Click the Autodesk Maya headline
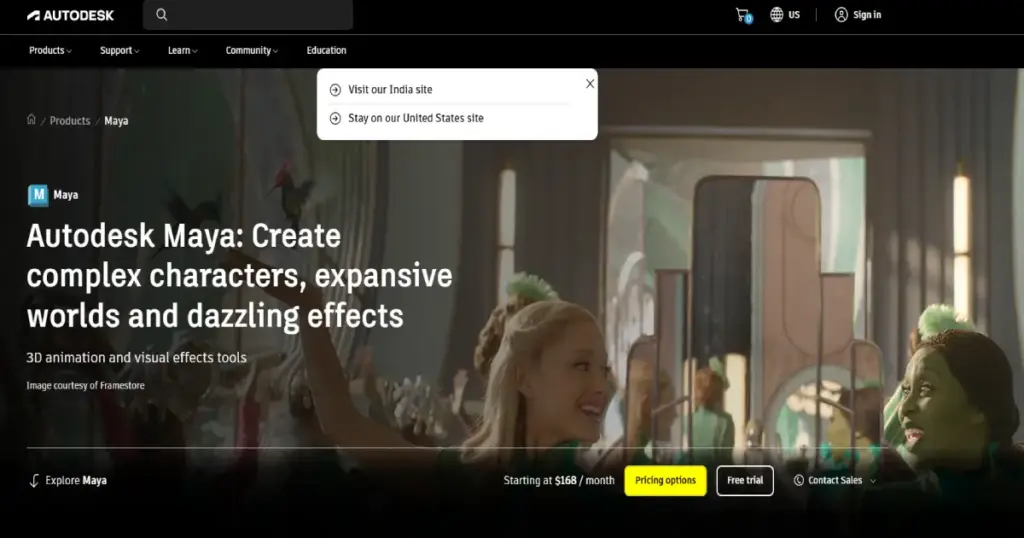 pos(239,276)
